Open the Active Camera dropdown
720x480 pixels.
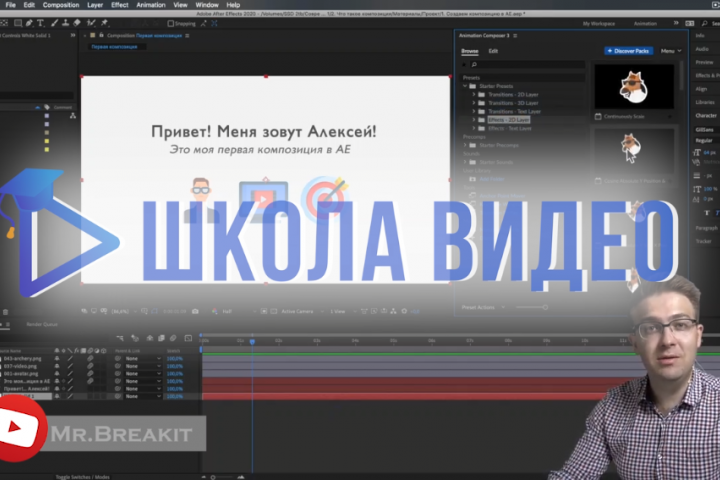(303, 311)
